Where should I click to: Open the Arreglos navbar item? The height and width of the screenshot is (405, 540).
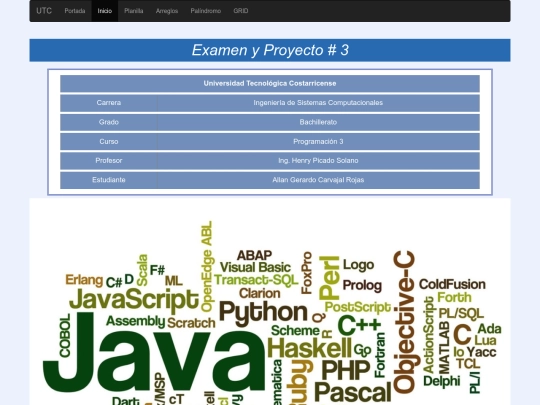pyautogui.click(x=167, y=11)
